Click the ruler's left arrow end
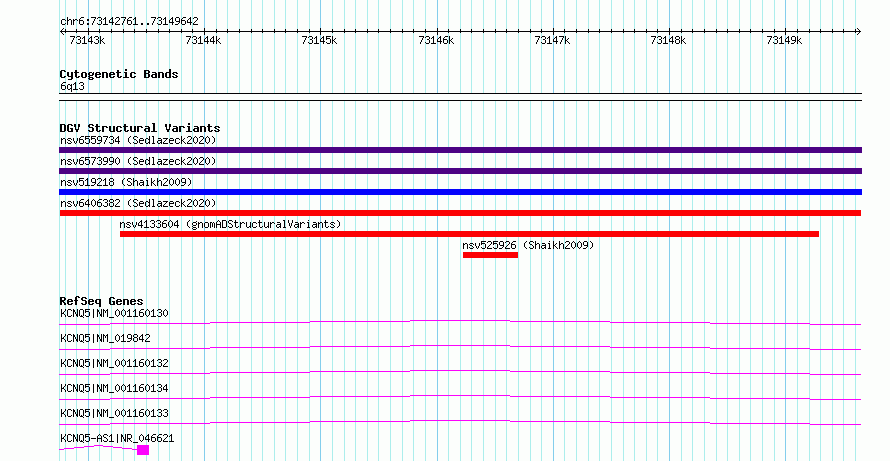 click(62, 32)
